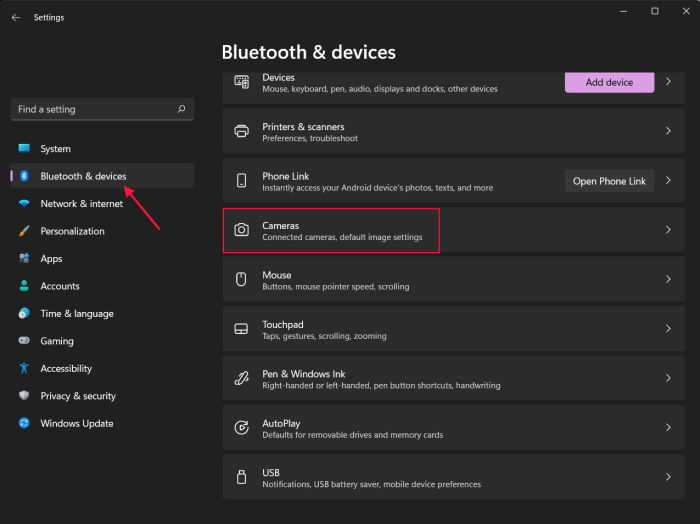The image size is (700, 524).
Task: Click the Touchpad icon
Action: [242, 329]
